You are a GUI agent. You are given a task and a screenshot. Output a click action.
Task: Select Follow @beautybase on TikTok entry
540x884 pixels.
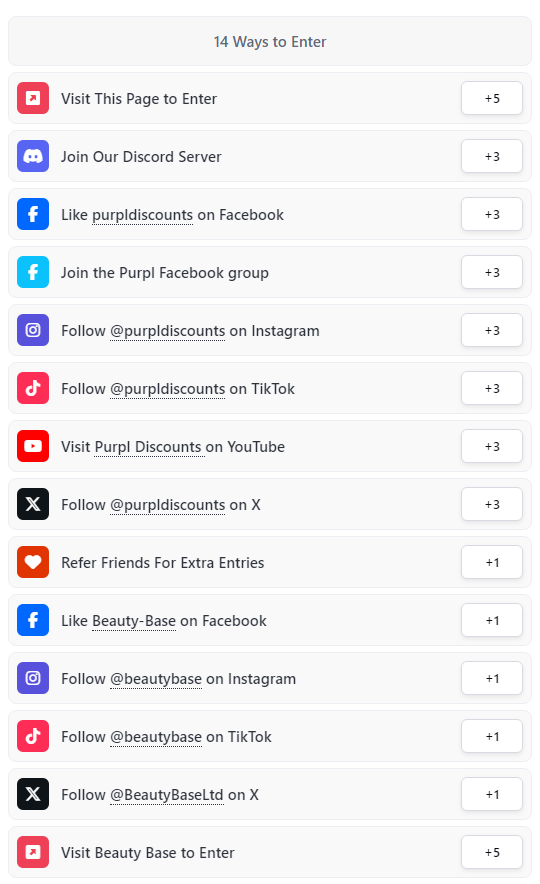(x=270, y=736)
